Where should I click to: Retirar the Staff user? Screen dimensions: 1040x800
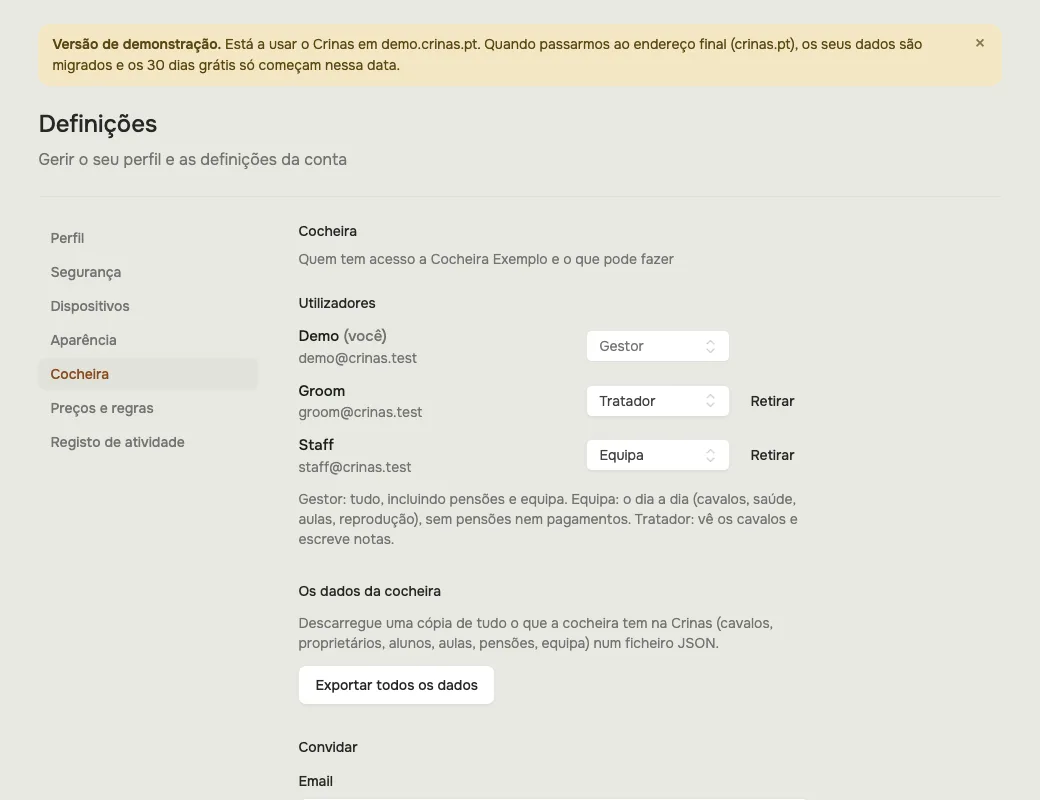772,456
